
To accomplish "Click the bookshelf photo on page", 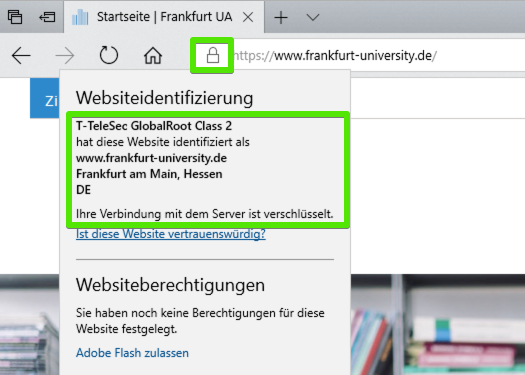I will [438, 324].
